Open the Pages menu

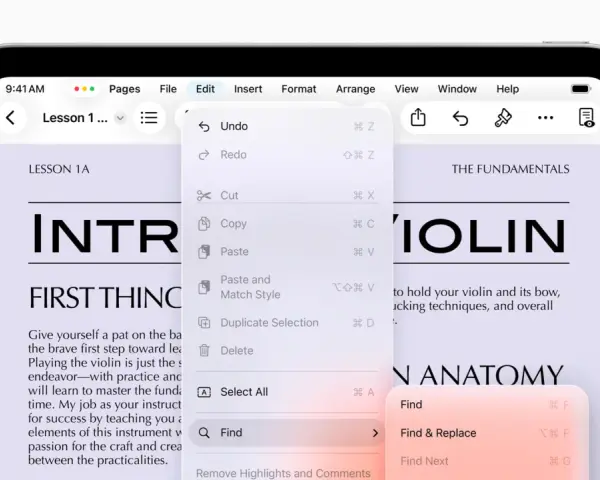tap(124, 89)
